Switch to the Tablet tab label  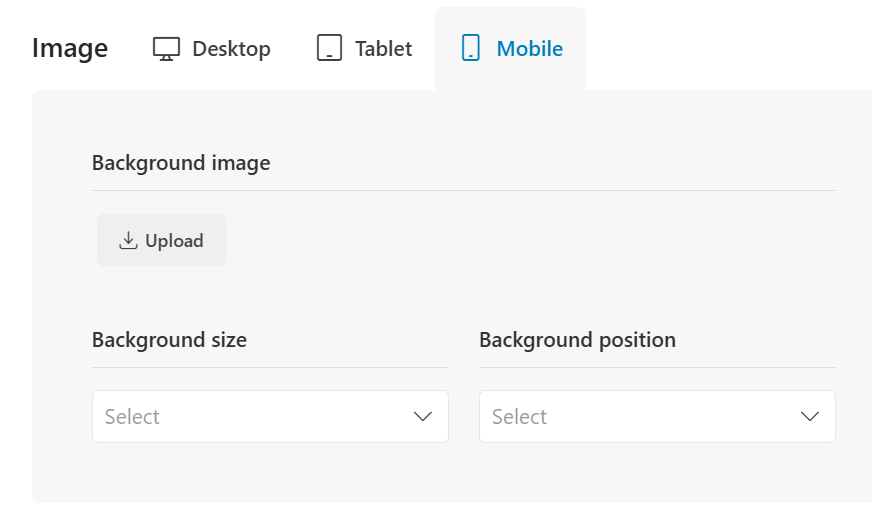click(x=384, y=49)
